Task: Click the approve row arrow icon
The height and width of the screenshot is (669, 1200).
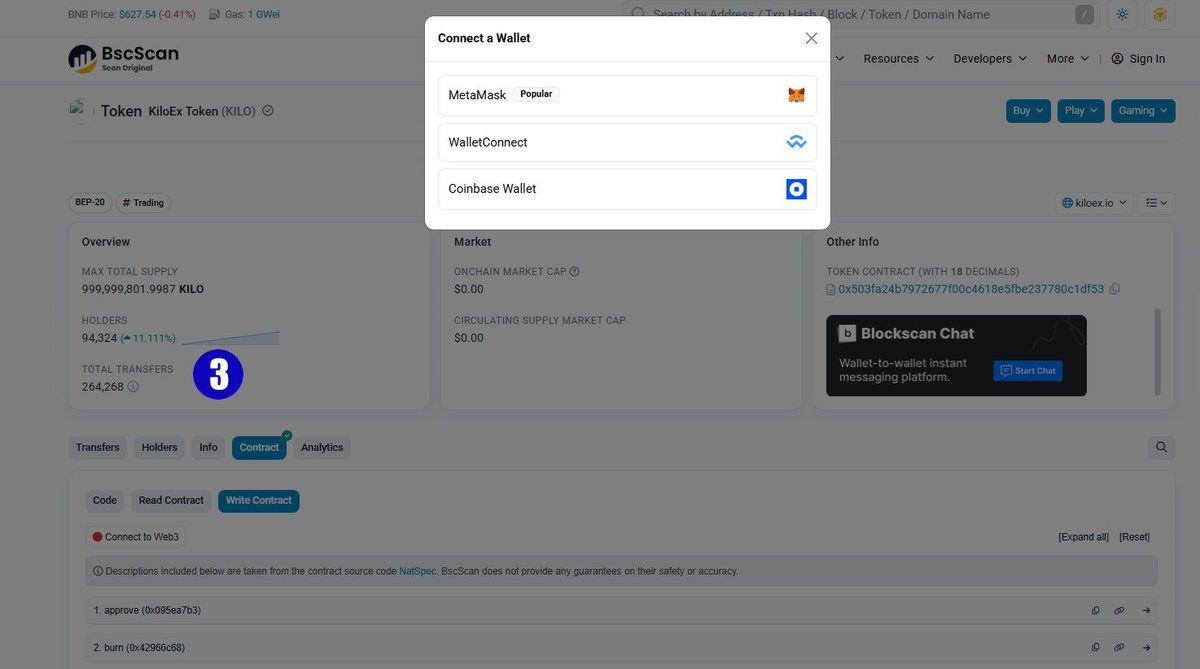Action: (1146, 610)
